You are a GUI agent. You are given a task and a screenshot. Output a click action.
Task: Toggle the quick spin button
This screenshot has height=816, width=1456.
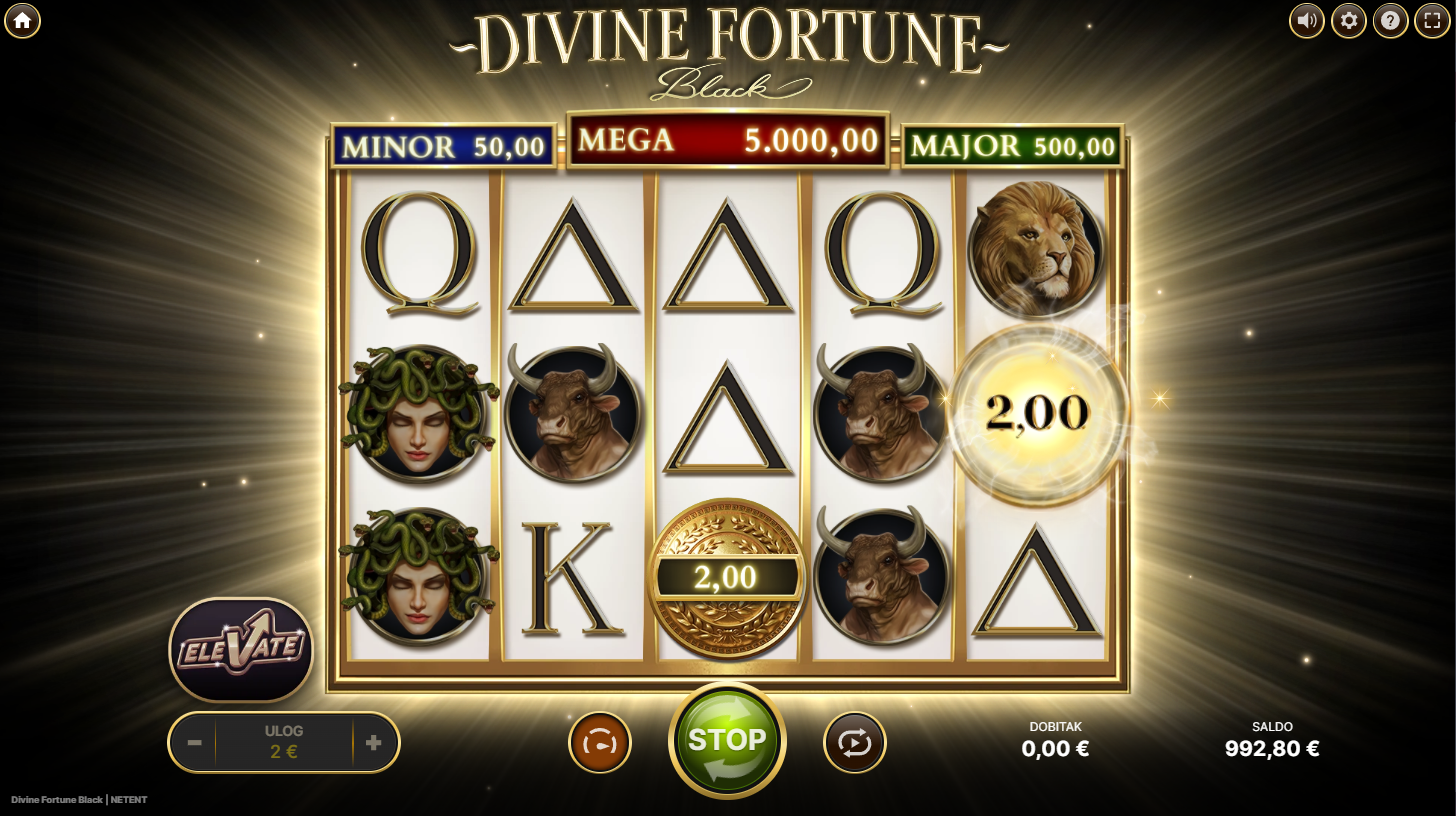pyautogui.click(x=600, y=743)
